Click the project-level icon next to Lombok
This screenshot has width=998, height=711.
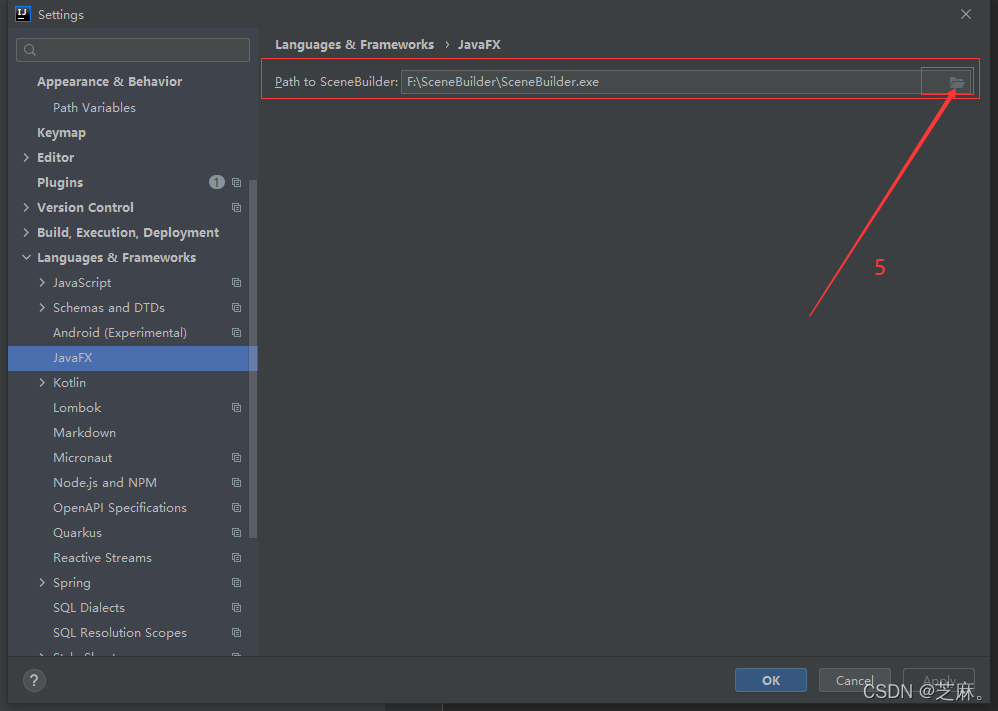(237, 407)
